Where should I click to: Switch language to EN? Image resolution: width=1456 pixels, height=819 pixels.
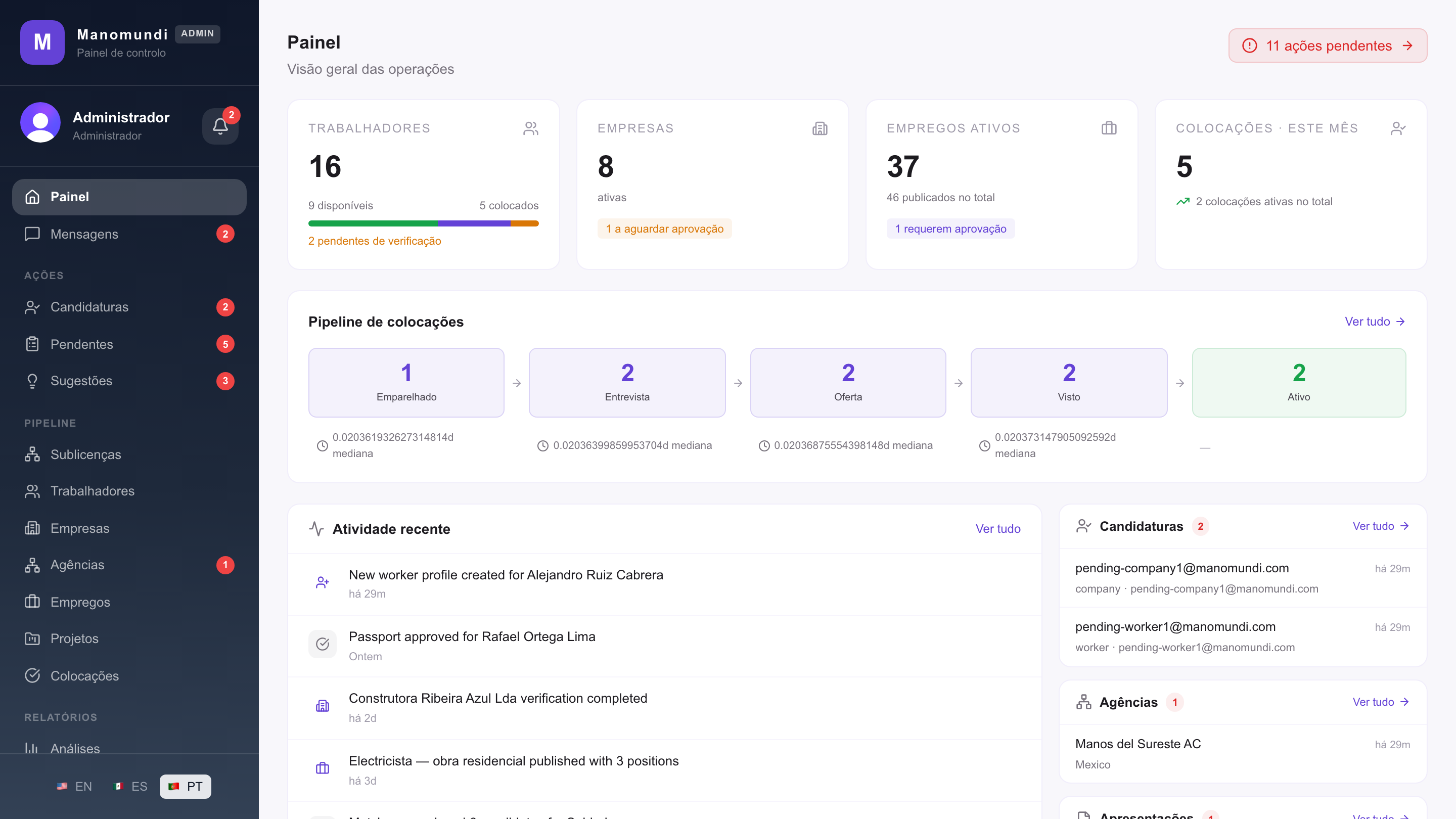point(75,786)
